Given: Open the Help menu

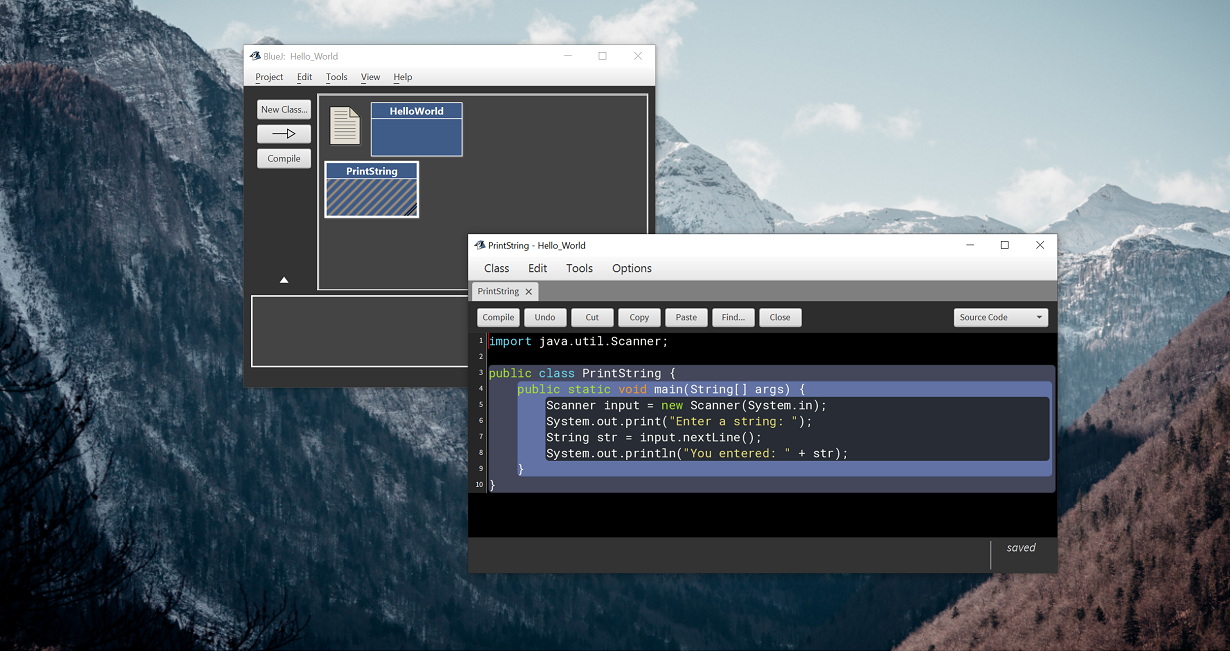Looking at the screenshot, I should pos(402,77).
